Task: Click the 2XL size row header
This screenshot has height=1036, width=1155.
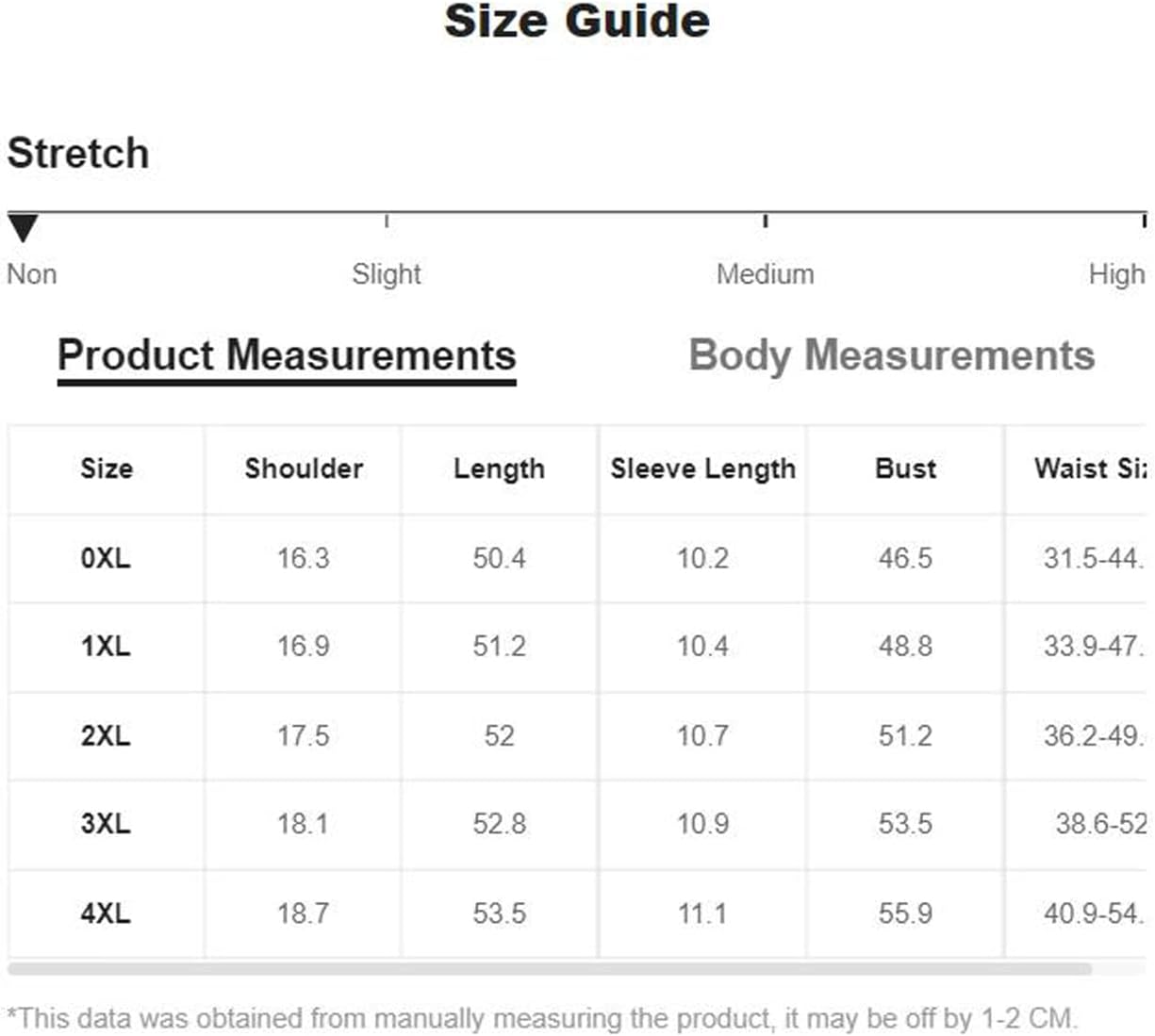Action: coord(106,735)
